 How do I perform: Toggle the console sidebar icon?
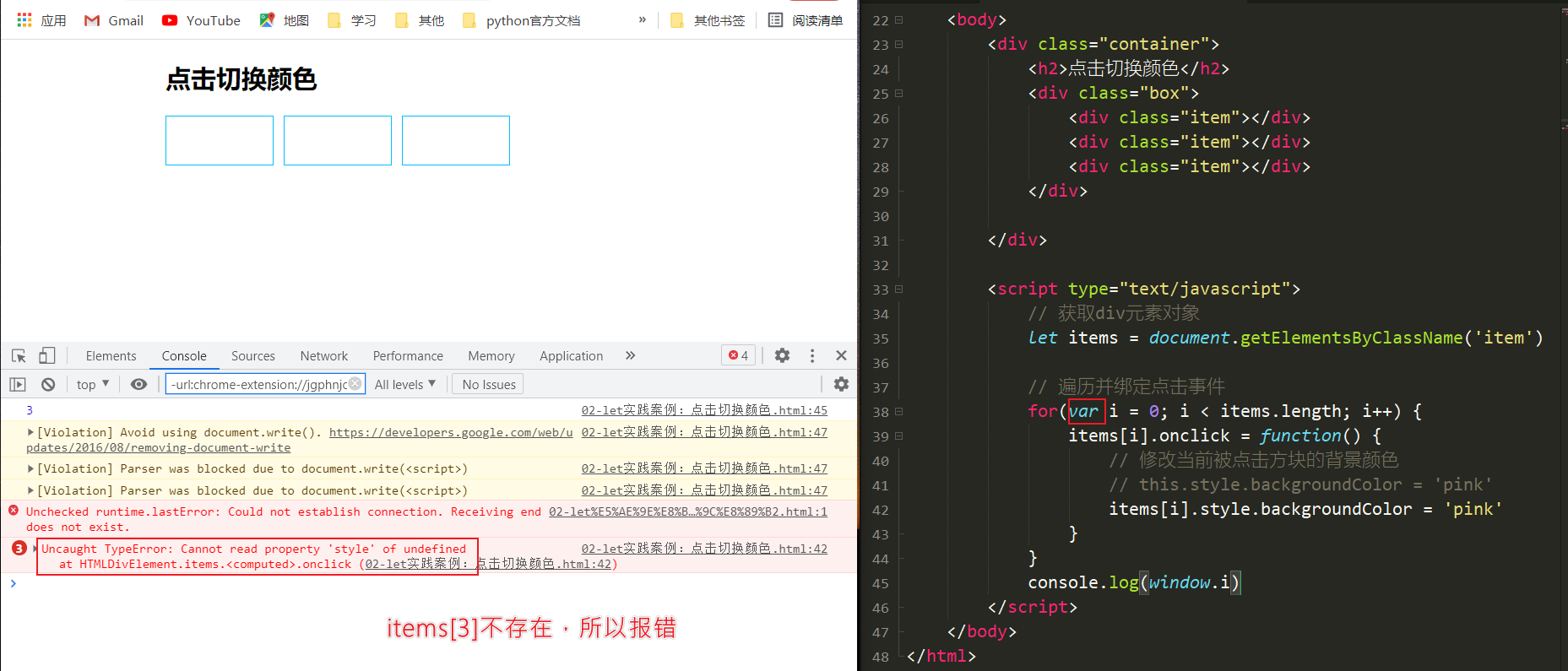pos(18,384)
